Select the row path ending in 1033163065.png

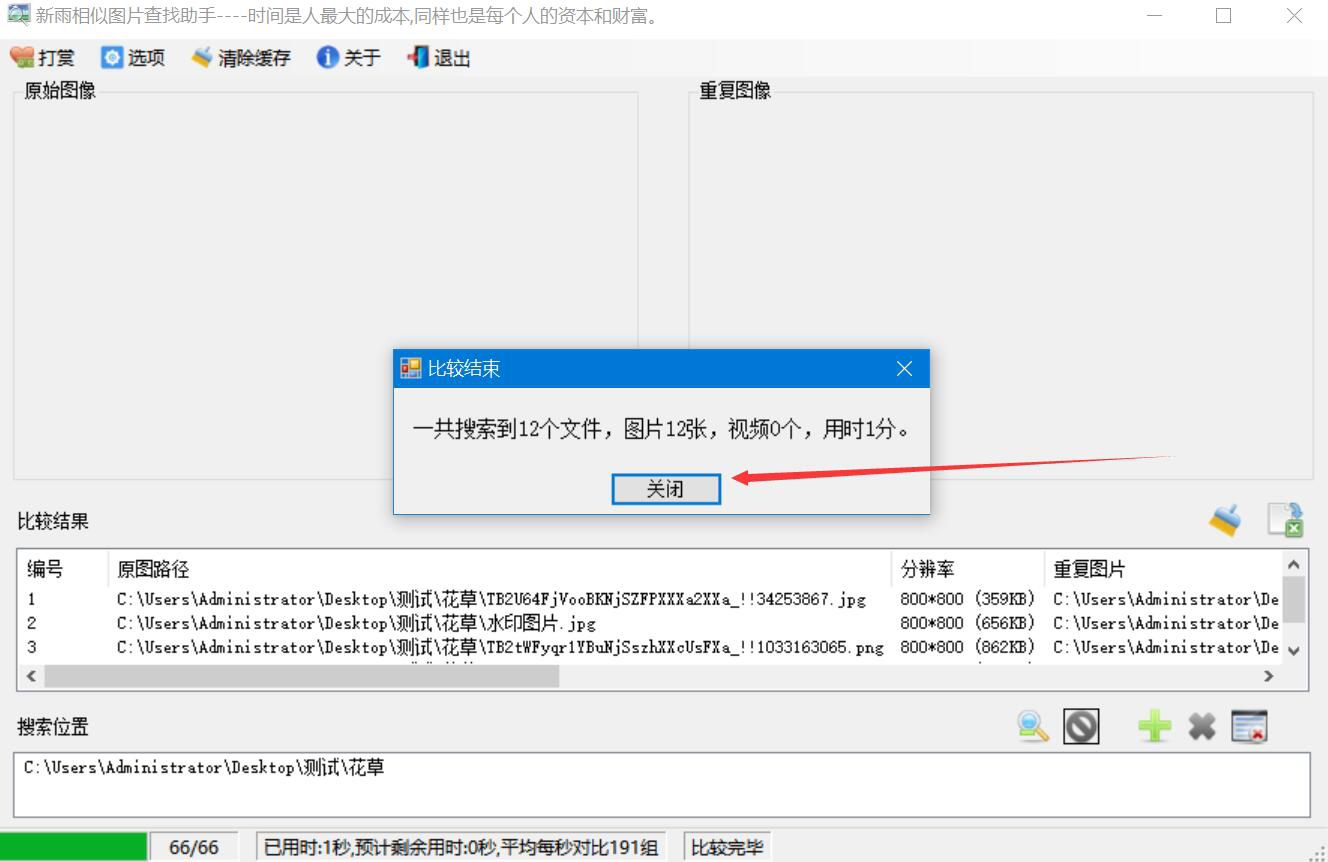(x=500, y=647)
